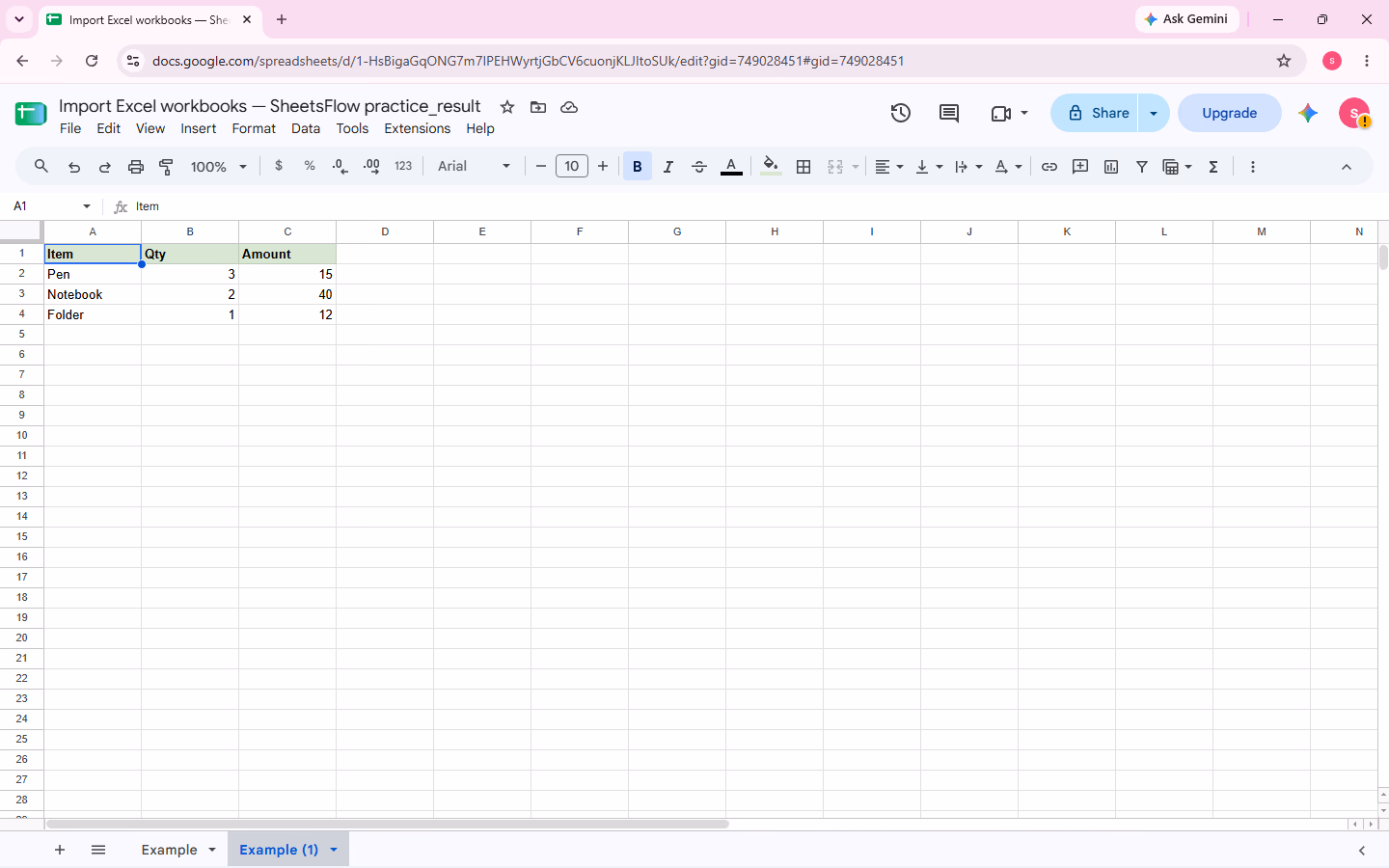Viewport: 1389px width, 868px height.
Task: Format selection as currency
Action: (279, 166)
